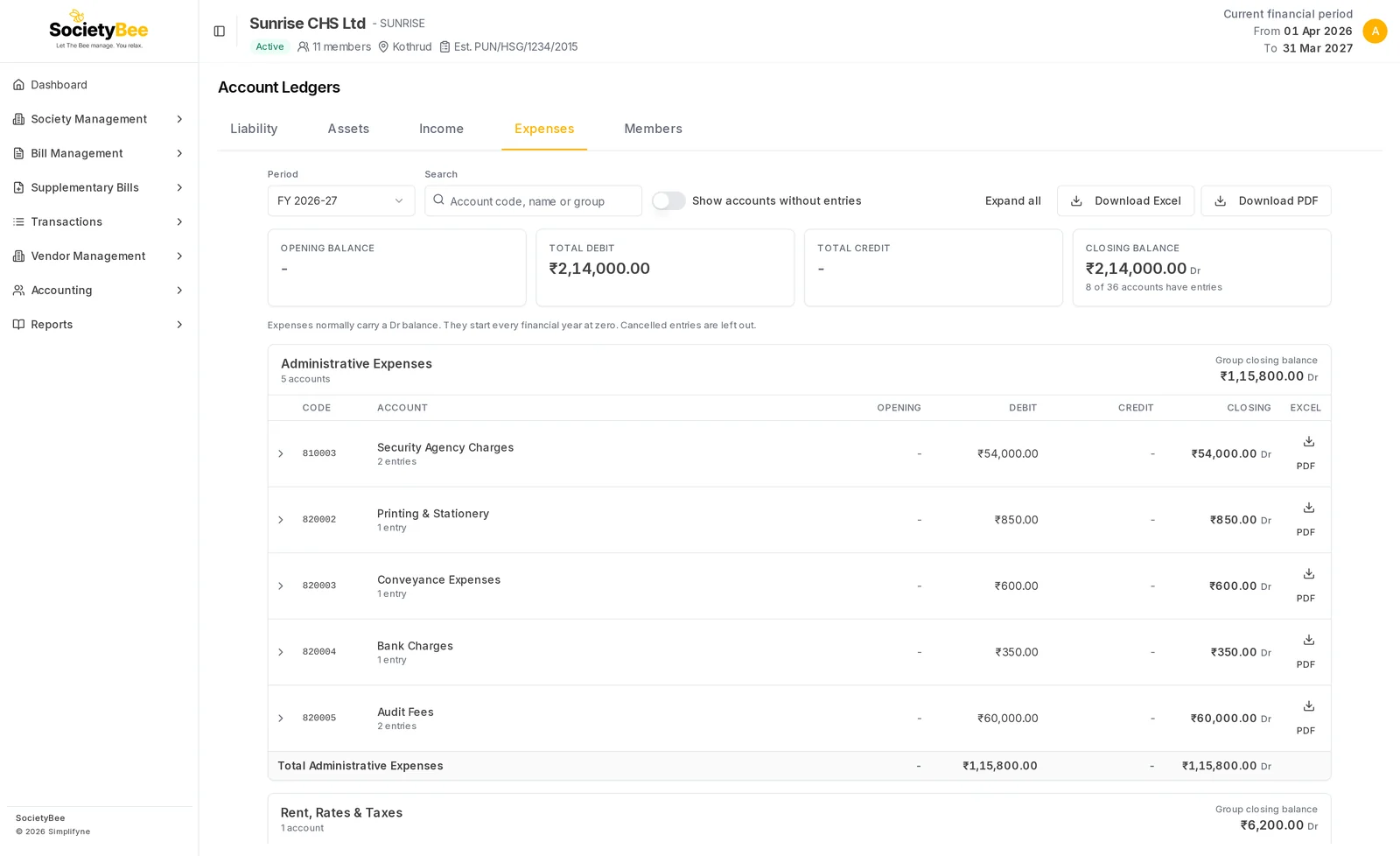Image resolution: width=1400 pixels, height=856 pixels.
Task: Download Excel for Audit Fees
Action: 1308,705
